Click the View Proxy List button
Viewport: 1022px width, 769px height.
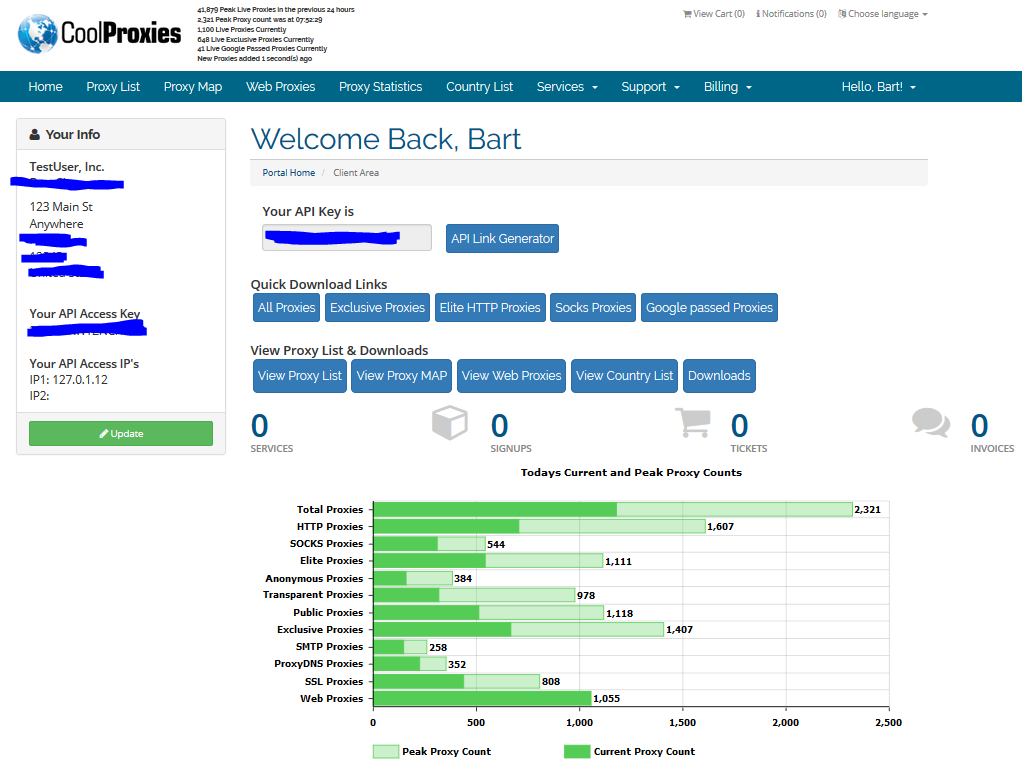point(300,376)
